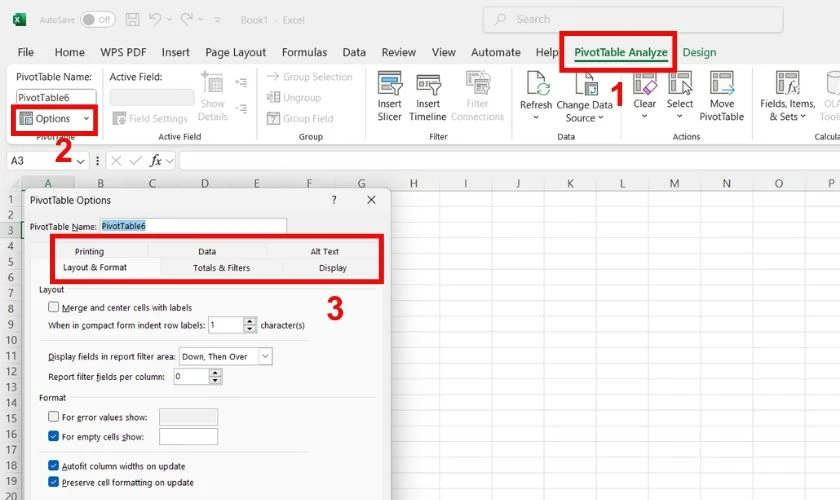This screenshot has width=840, height=500.
Task: Switch to the Insert ribbon tab
Action: (x=176, y=52)
